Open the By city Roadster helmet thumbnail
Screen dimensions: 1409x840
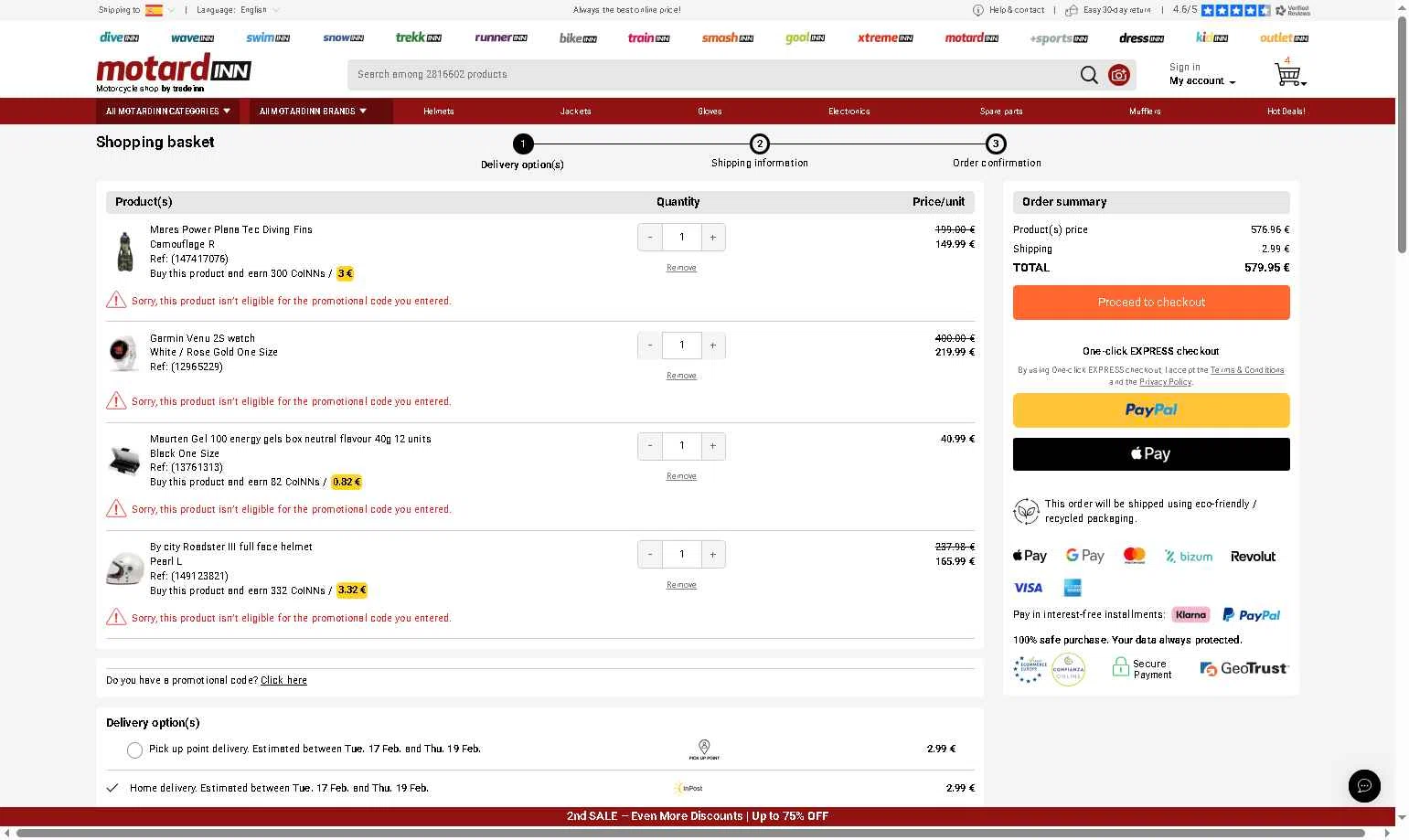[124, 569]
